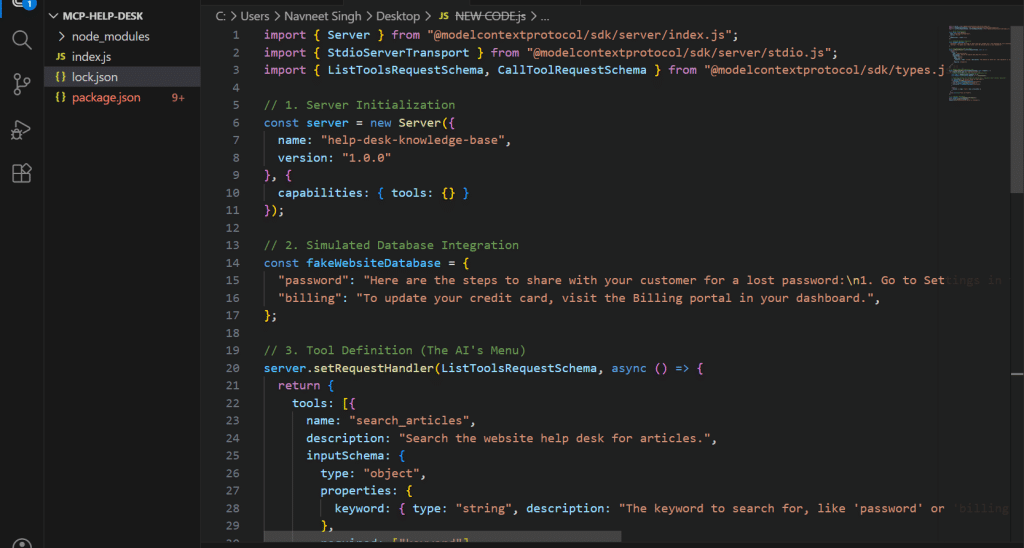Click the horizontal scrollbar at editor bottom

(x=442, y=537)
